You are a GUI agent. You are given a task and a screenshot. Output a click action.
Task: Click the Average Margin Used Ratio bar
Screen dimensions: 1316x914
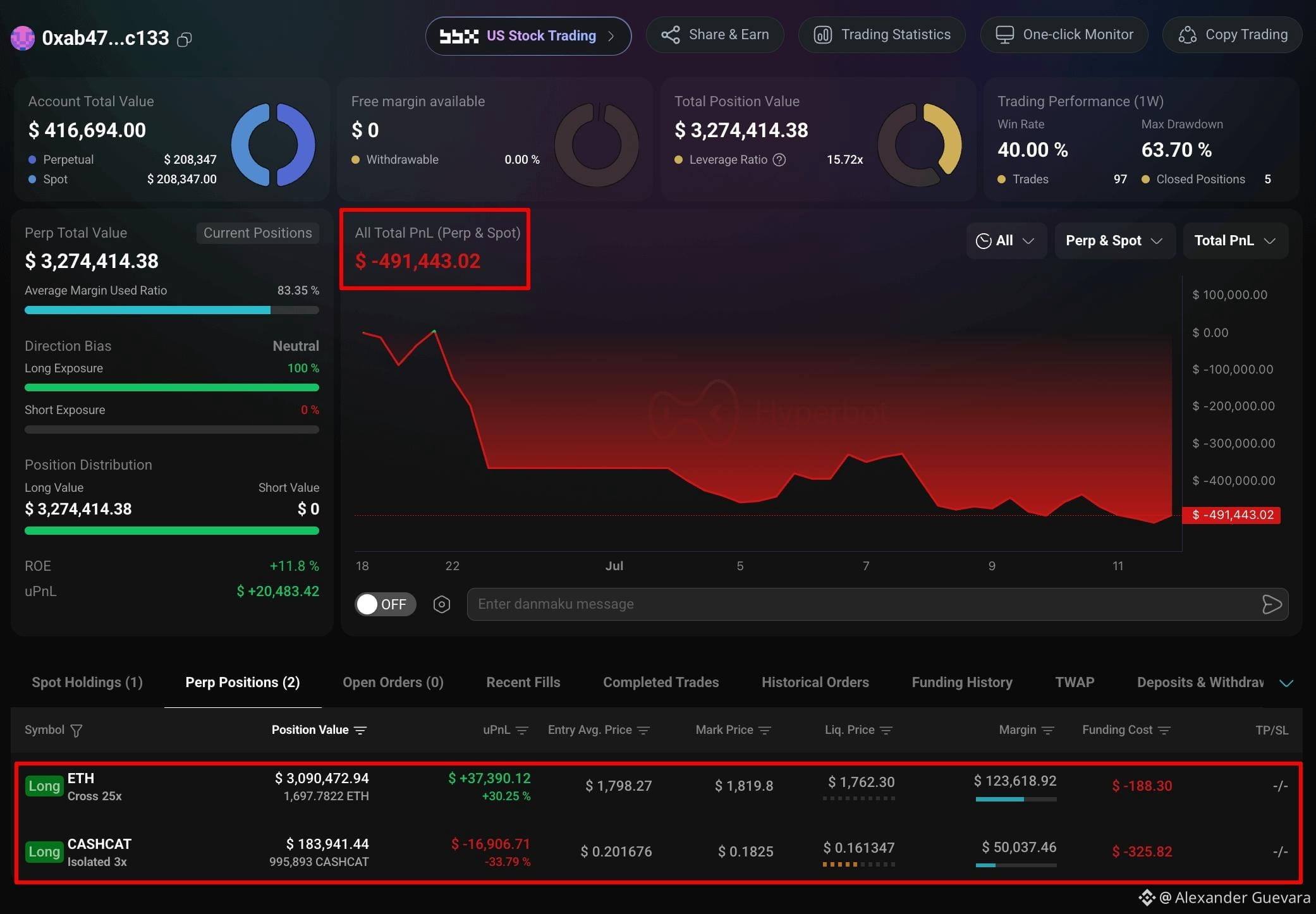pyautogui.click(x=172, y=310)
